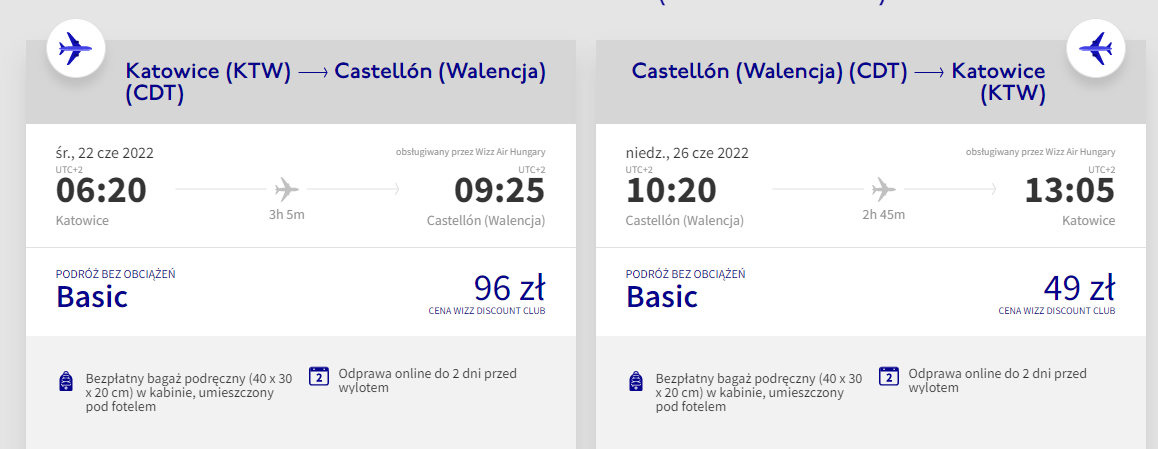This screenshot has height=449, width=1158.
Task: Click the 96 zł outbound price
Action: click(509, 289)
